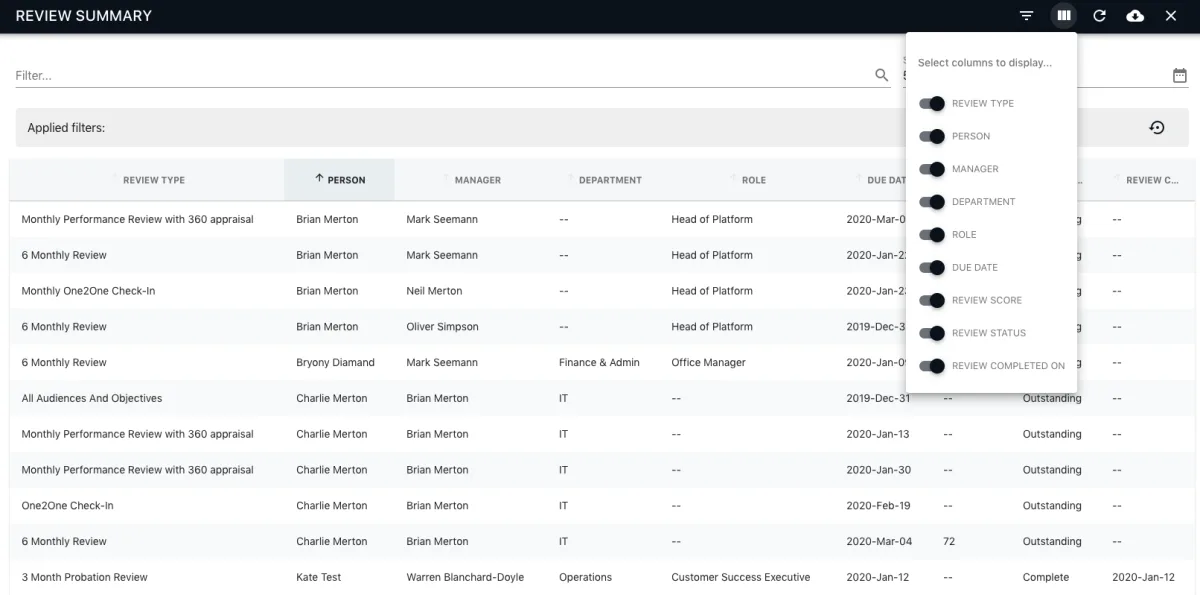The image size is (1200, 595).
Task: Click 'Neil Merton' manager cell
Action: point(434,291)
